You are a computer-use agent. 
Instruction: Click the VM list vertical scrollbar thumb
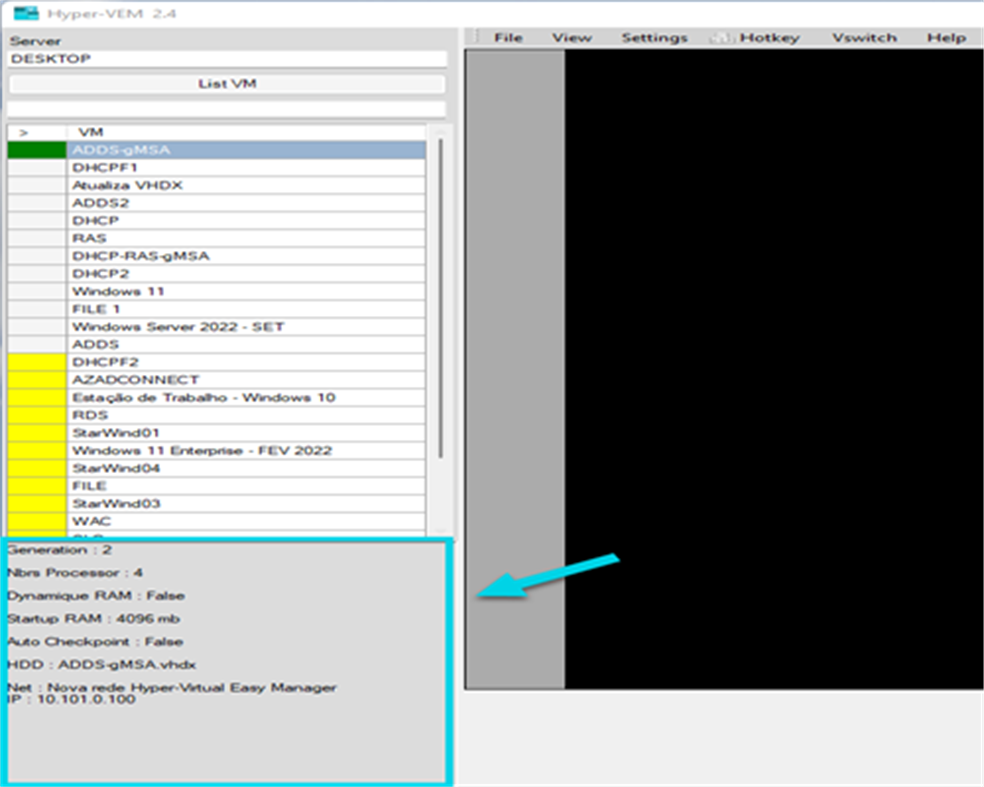(441, 298)
